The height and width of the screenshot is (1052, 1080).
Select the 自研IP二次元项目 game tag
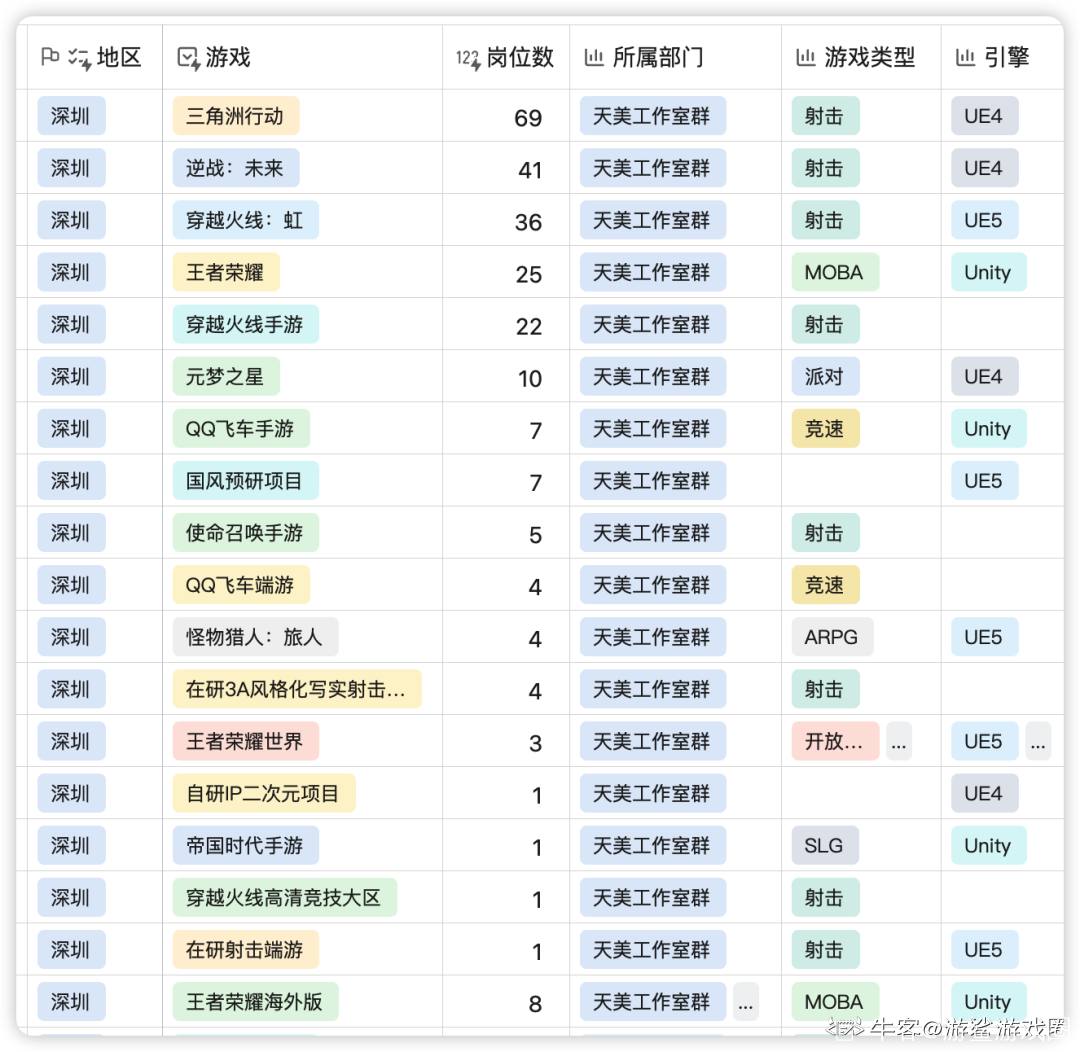click(264, 794)
